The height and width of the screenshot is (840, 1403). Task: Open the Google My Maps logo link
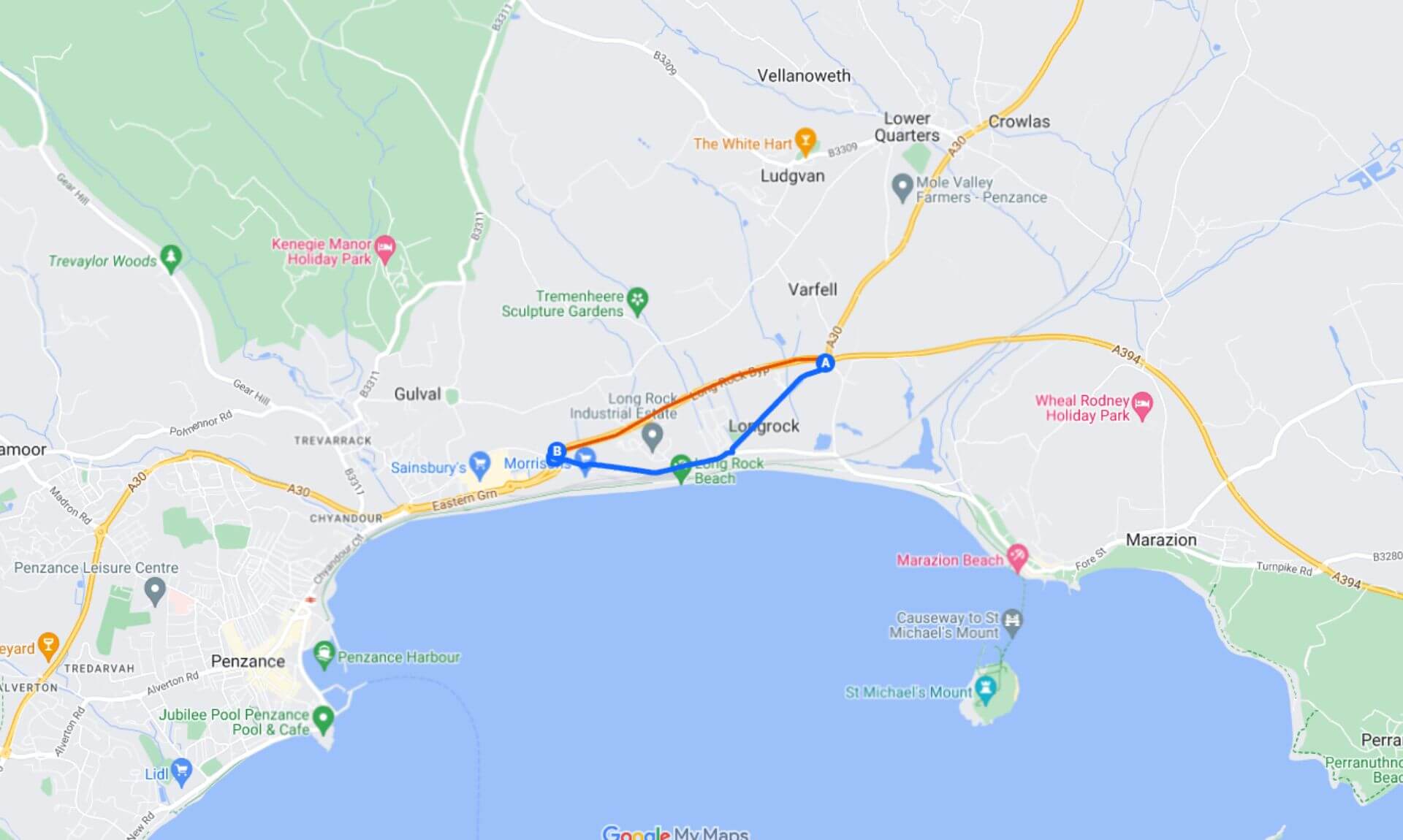pos(675,833)
